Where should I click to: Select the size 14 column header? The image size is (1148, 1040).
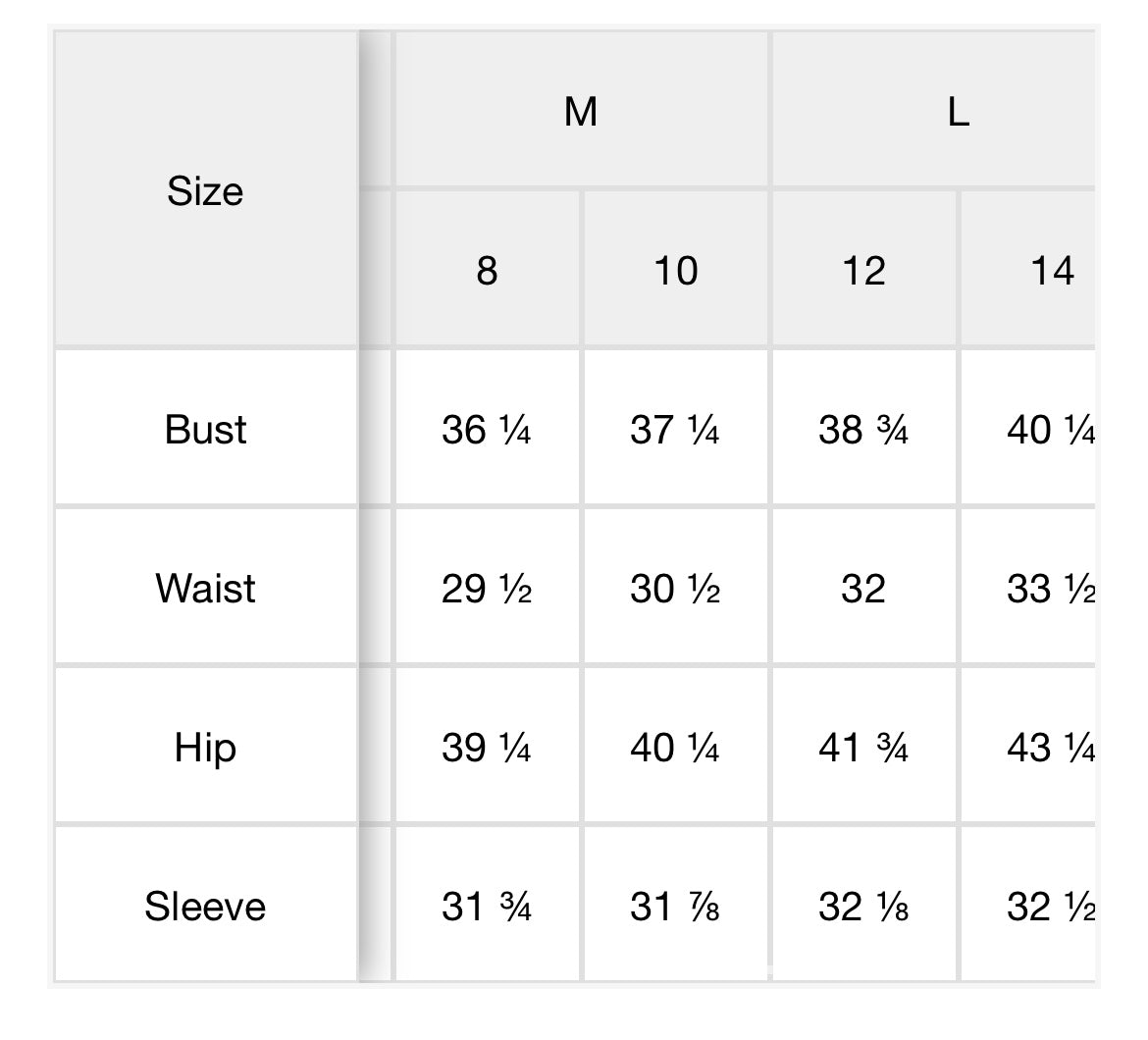1050,270
